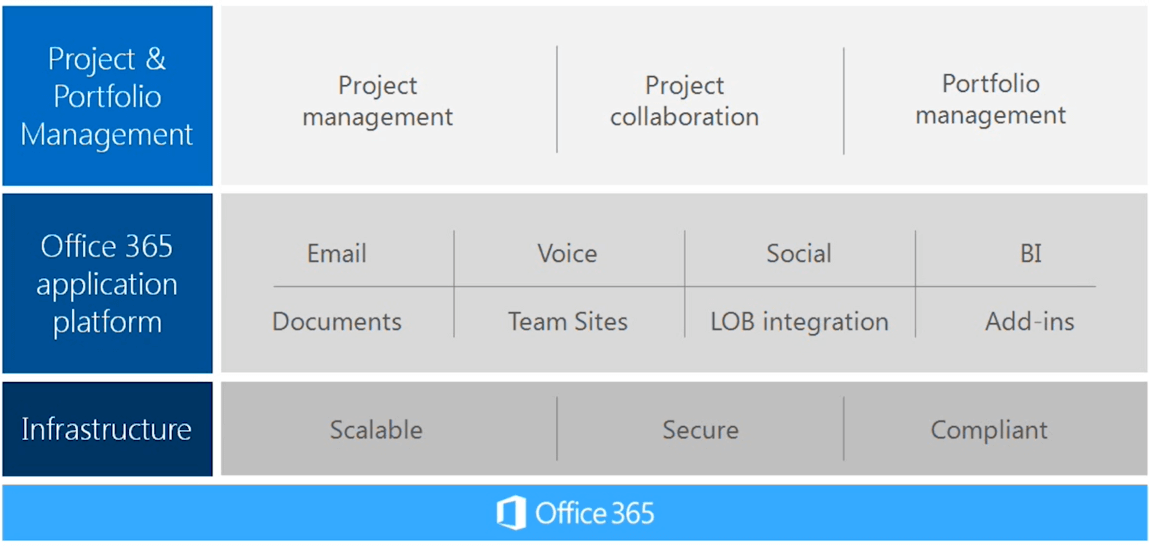Click the Secure label

tap(700, 430)
